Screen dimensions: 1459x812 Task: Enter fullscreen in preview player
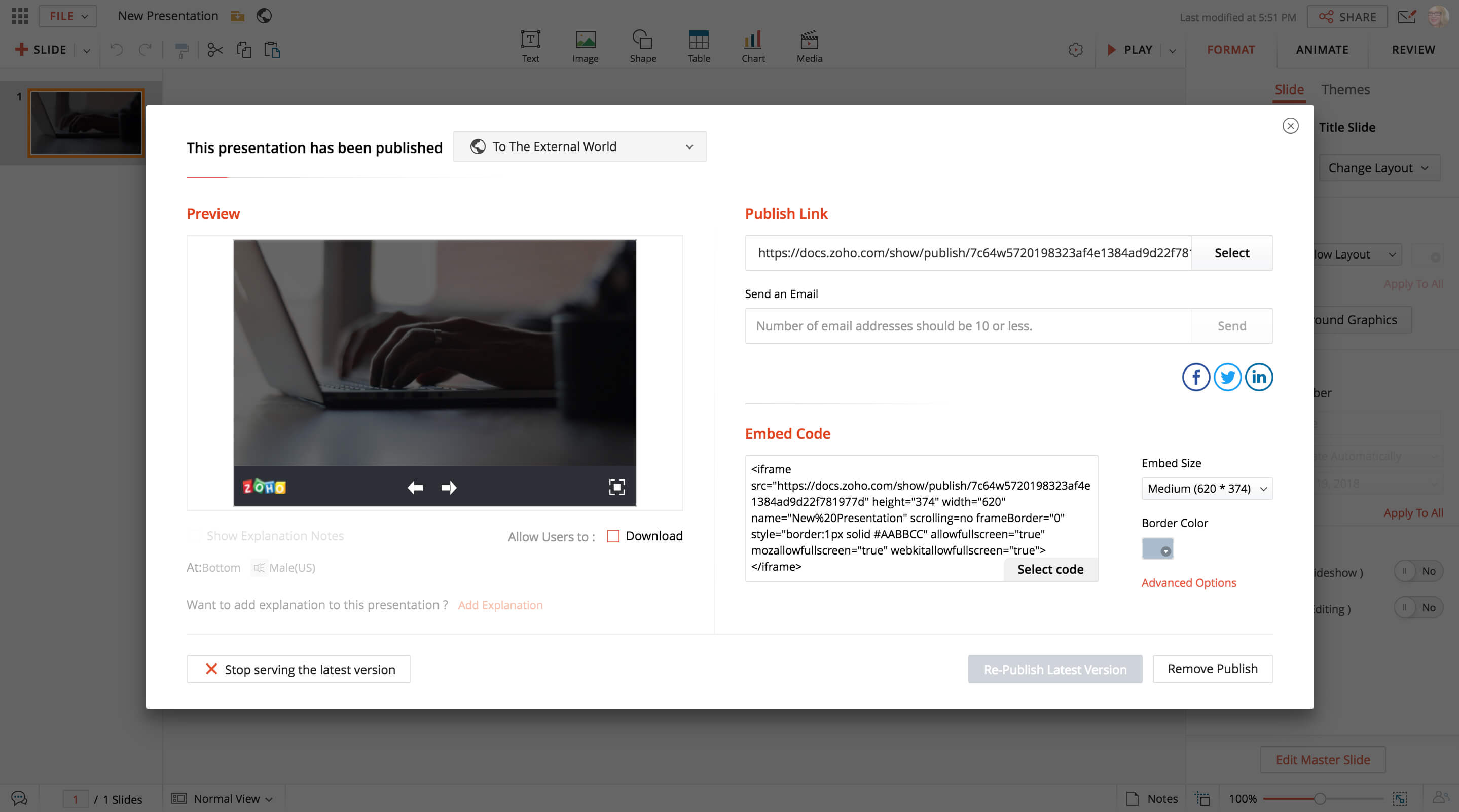point(616,487)
